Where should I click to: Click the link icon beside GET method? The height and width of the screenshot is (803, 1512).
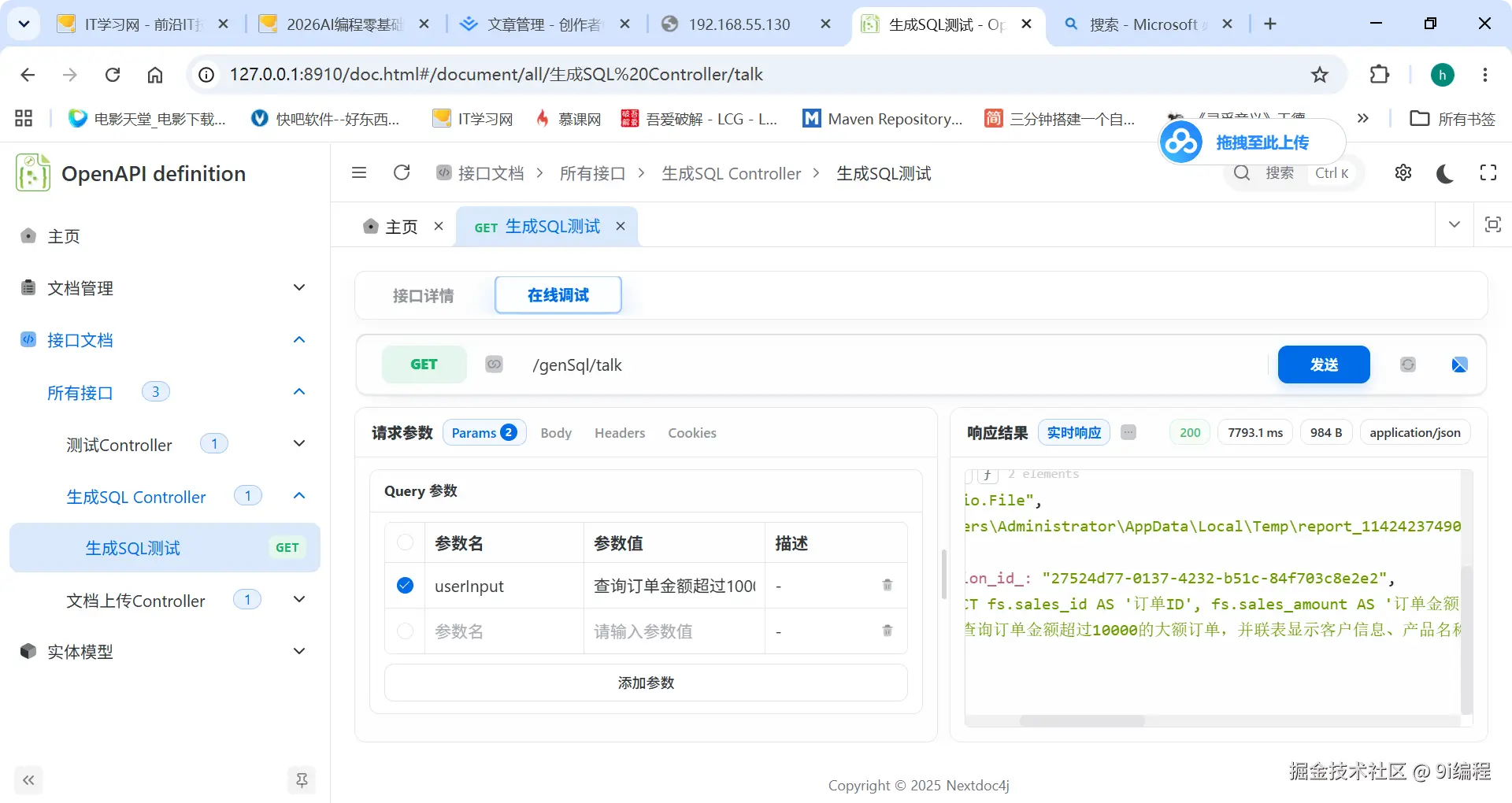click(x=494, y=364)
